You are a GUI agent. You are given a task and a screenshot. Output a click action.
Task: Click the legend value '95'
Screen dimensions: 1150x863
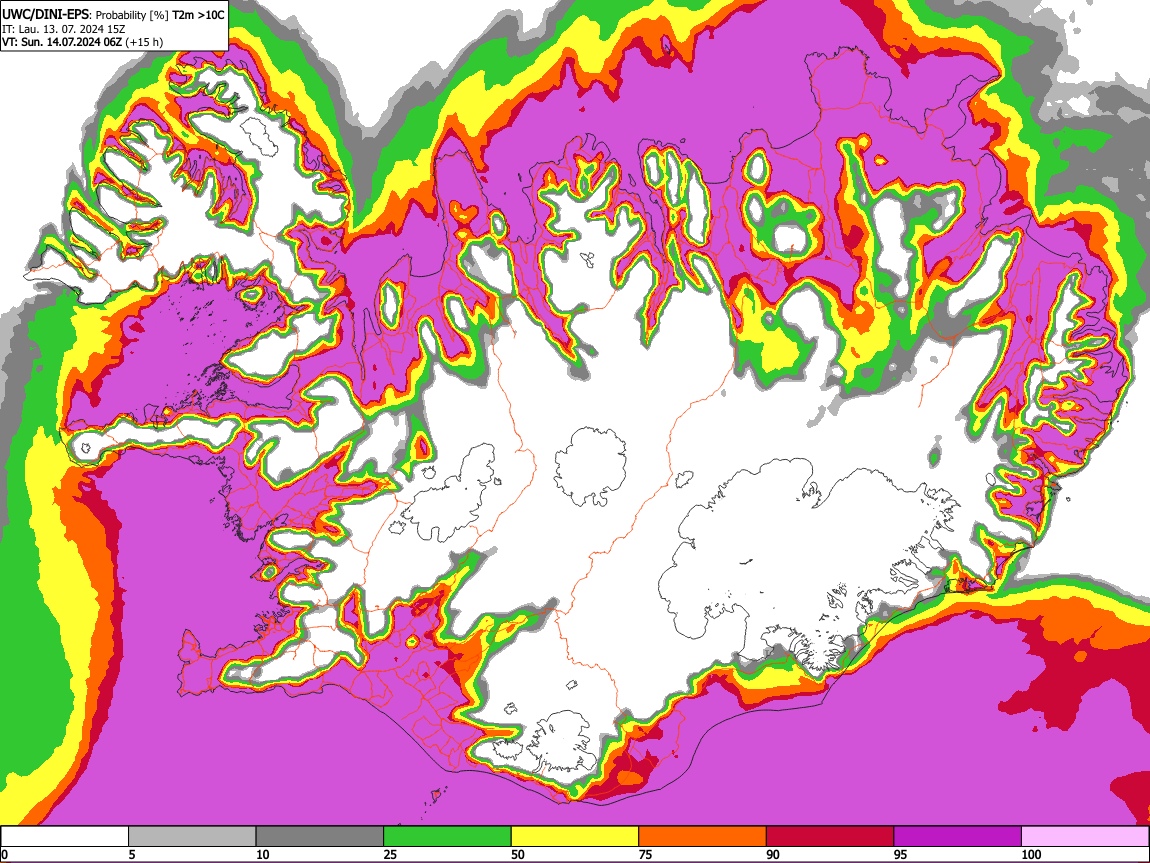coord(900,854)
